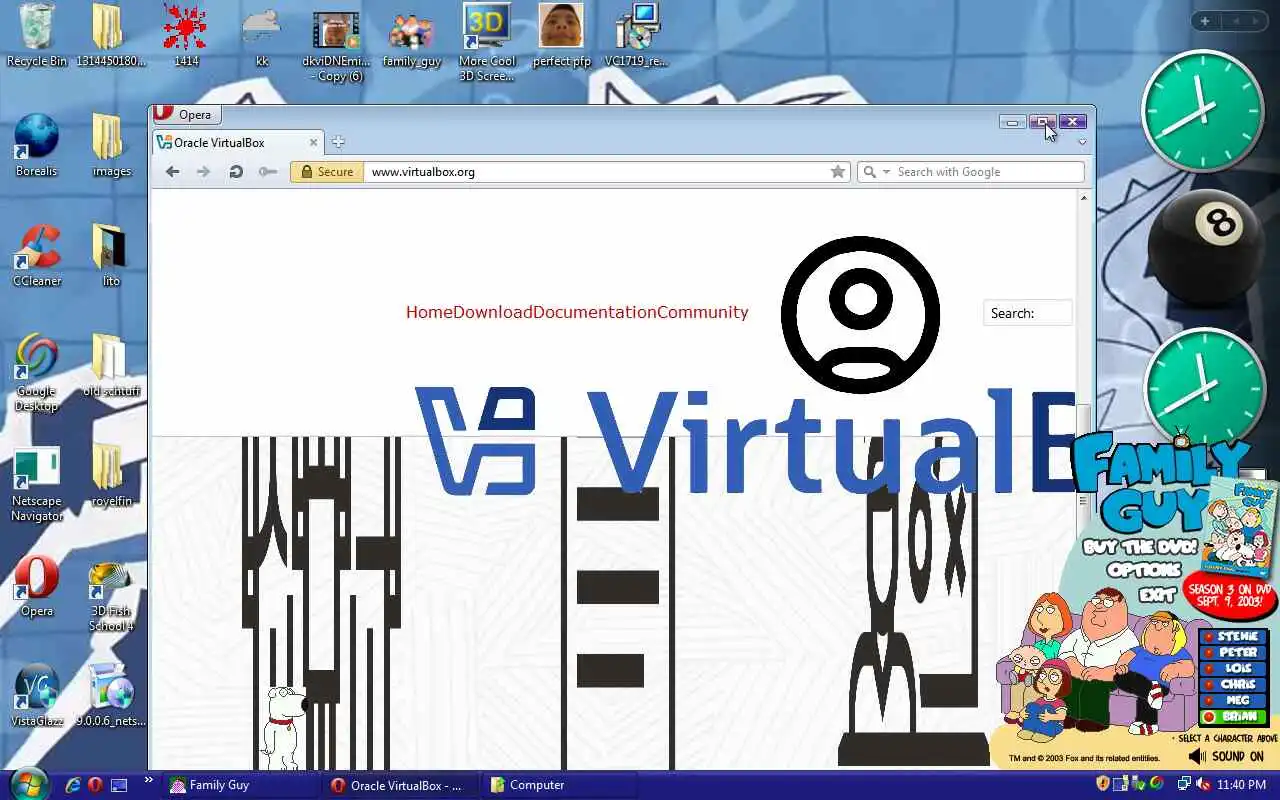The image size is (1280, 800).
Task: Click the large user account icon
Action: (860, 315)
